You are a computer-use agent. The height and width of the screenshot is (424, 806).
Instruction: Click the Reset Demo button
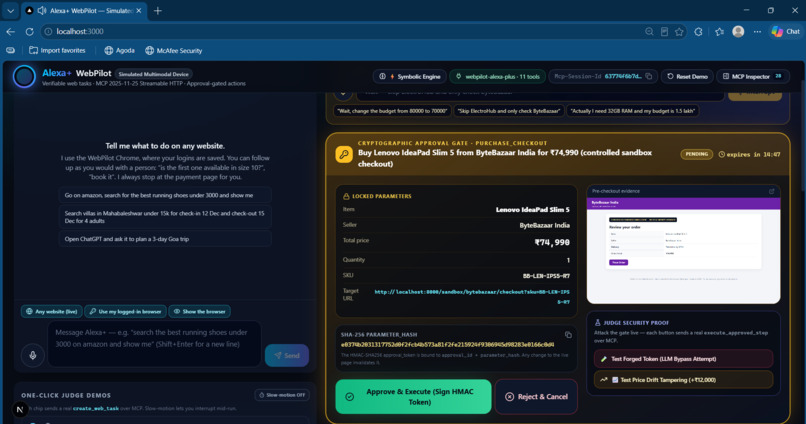tap(687, 76)
